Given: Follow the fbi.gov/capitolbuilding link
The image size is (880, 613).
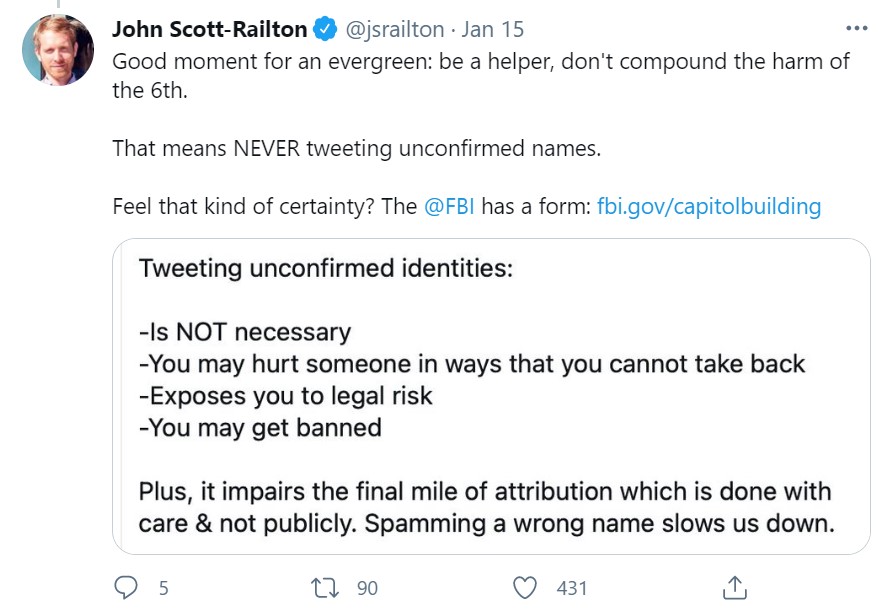Looking at the screenshot, I should [x=708, y=207].
